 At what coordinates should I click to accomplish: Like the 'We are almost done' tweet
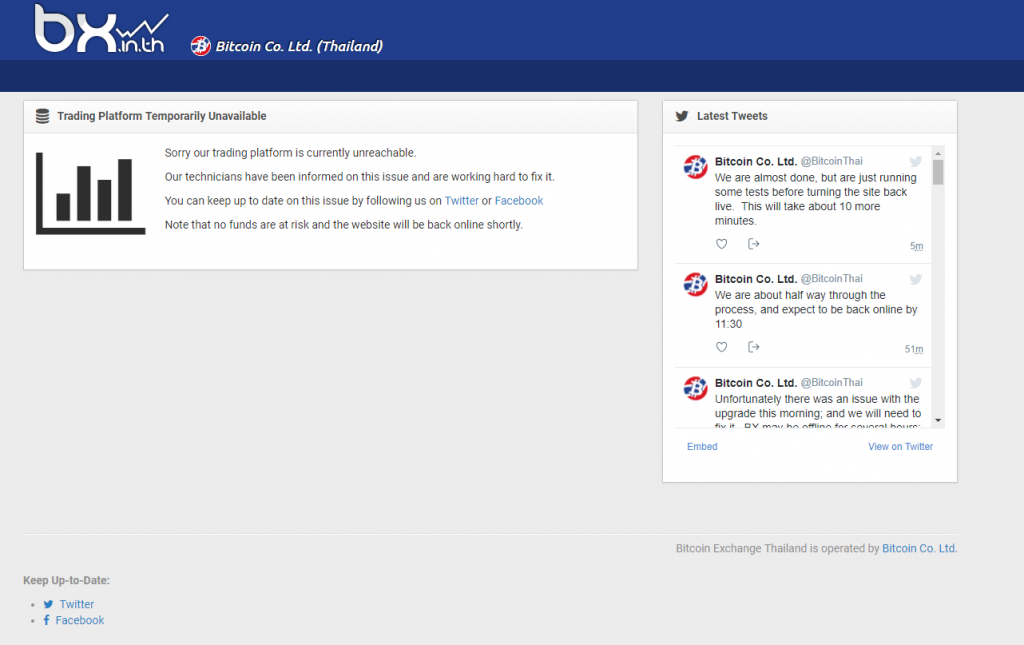click(722, 244)
